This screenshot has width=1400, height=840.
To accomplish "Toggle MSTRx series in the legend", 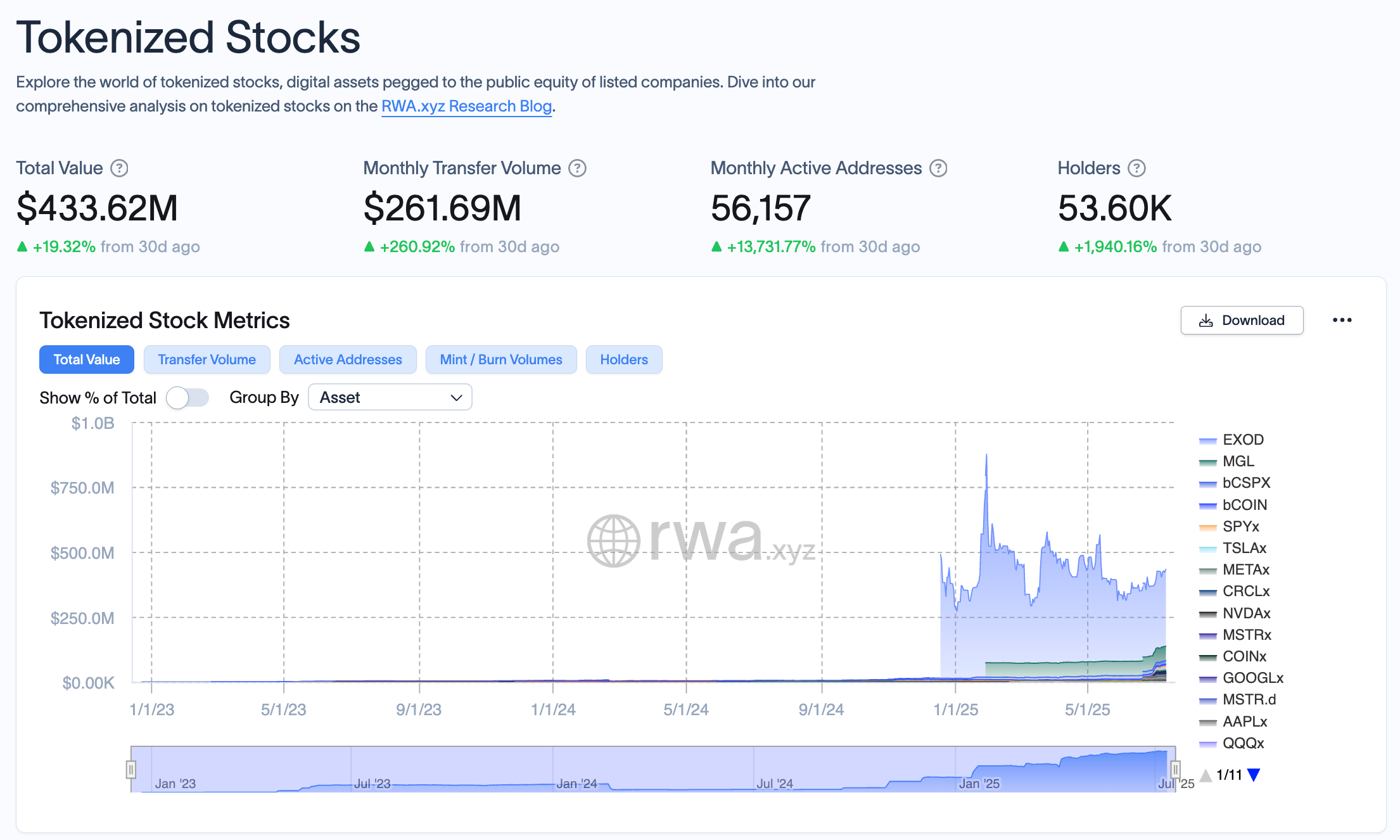I will pyautogui.click(x=1235, y=635).
